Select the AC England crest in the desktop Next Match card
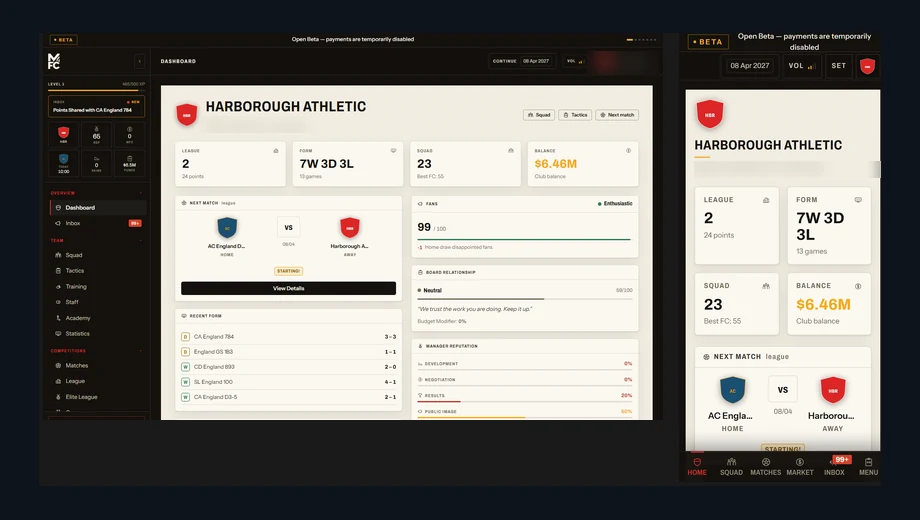 227,228
